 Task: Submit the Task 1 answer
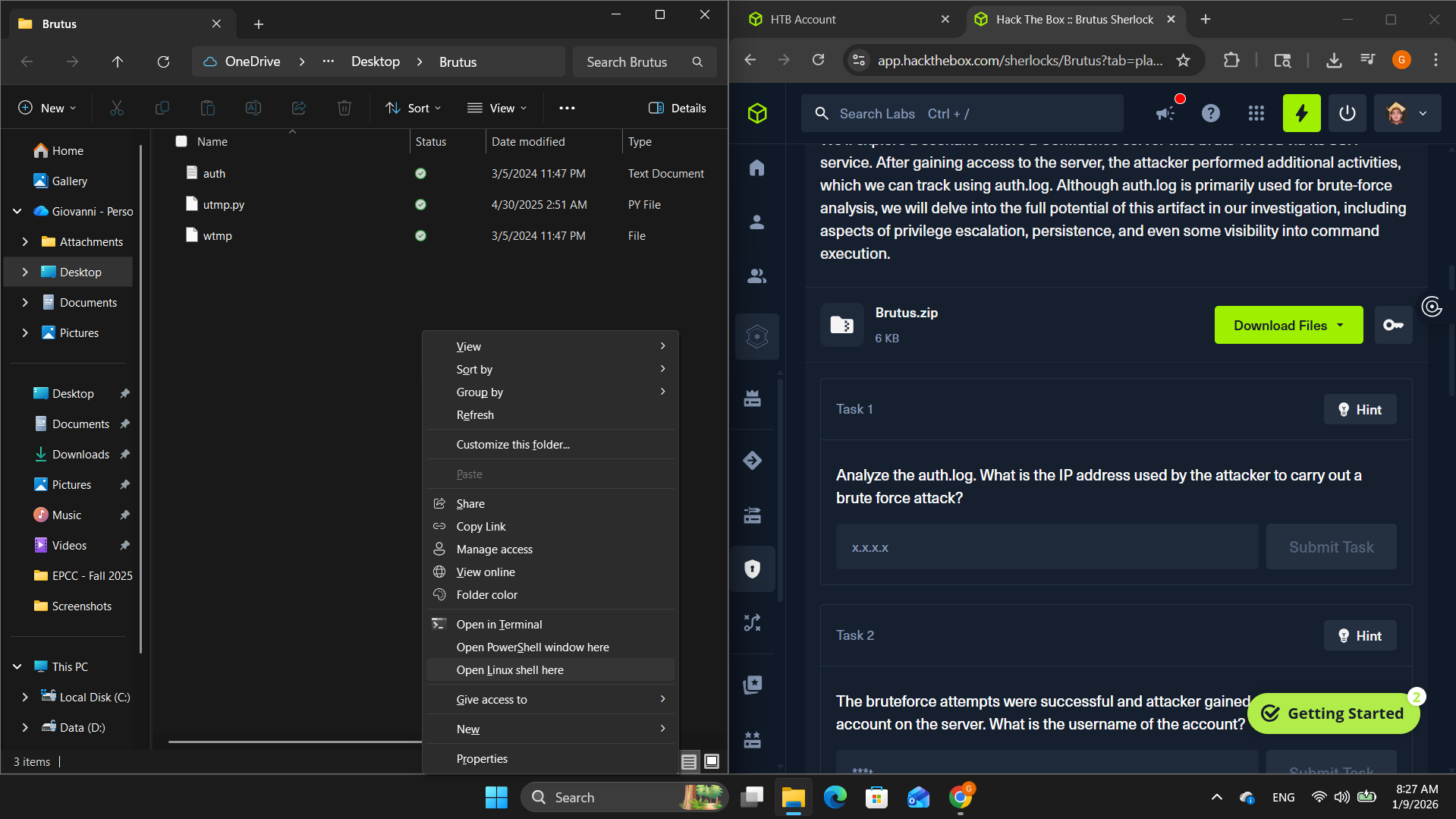click(x=1331, y=547)
